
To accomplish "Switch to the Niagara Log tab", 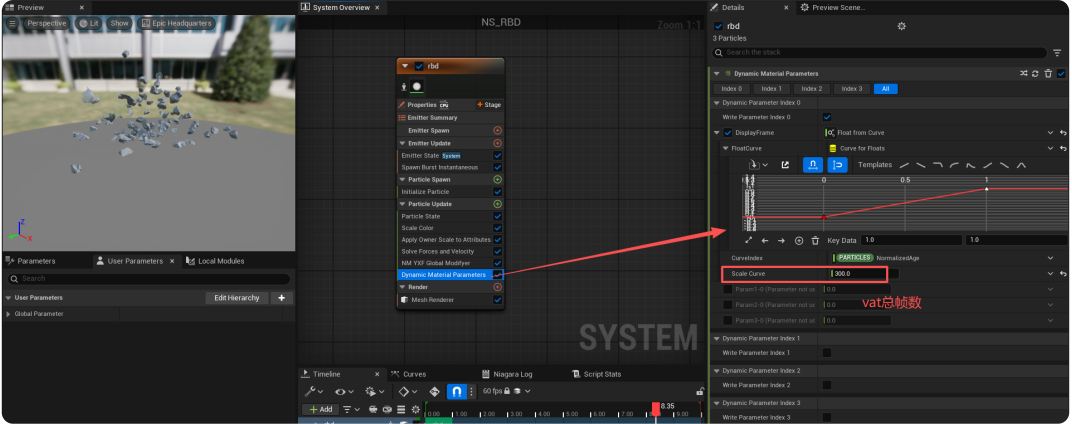I will coord(512,374).
